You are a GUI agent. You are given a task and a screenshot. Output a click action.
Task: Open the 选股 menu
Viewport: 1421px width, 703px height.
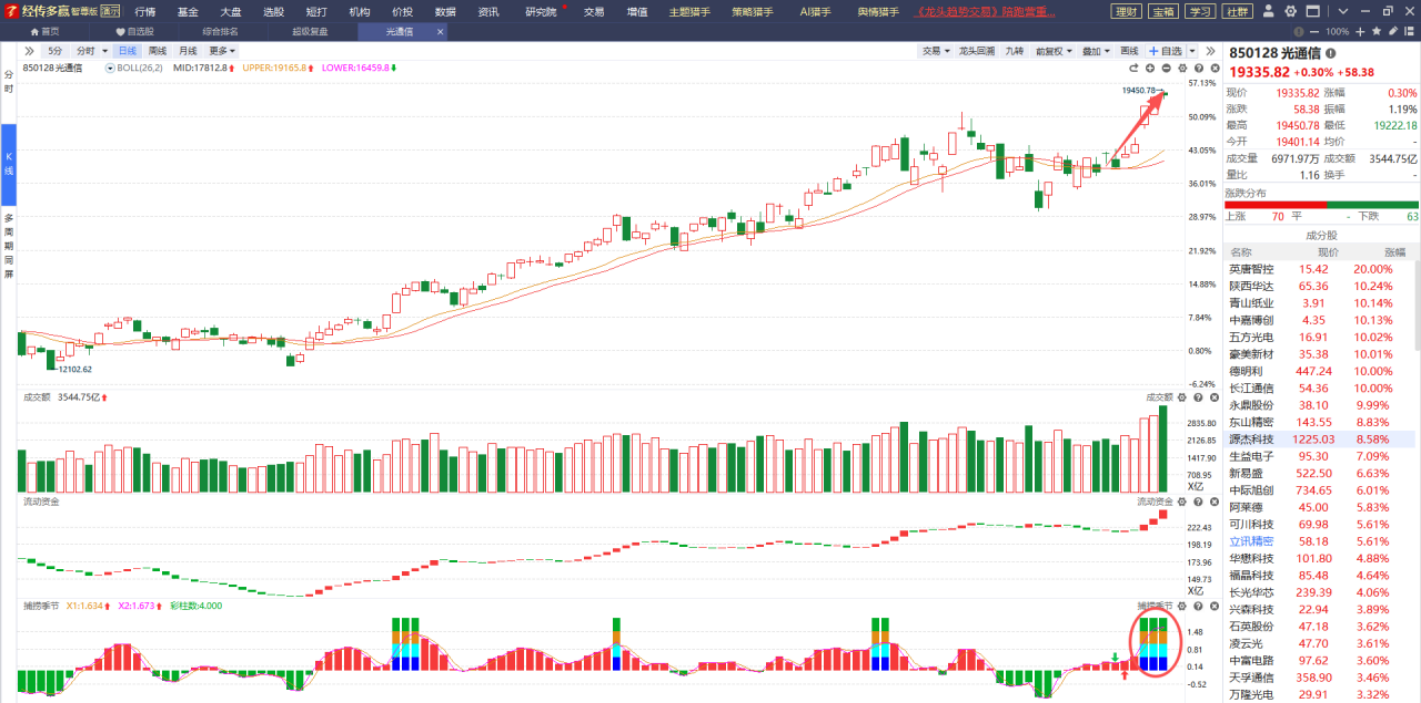[273, 12]
